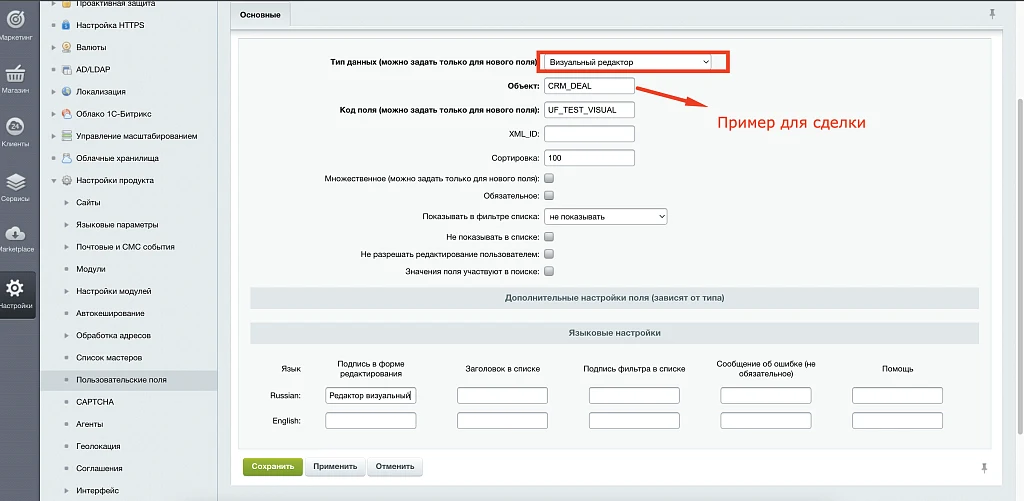The image size is (1024, 501).
Task: Open Показывать в фильтре списка dropdown
Action: (x=605, y=216)
